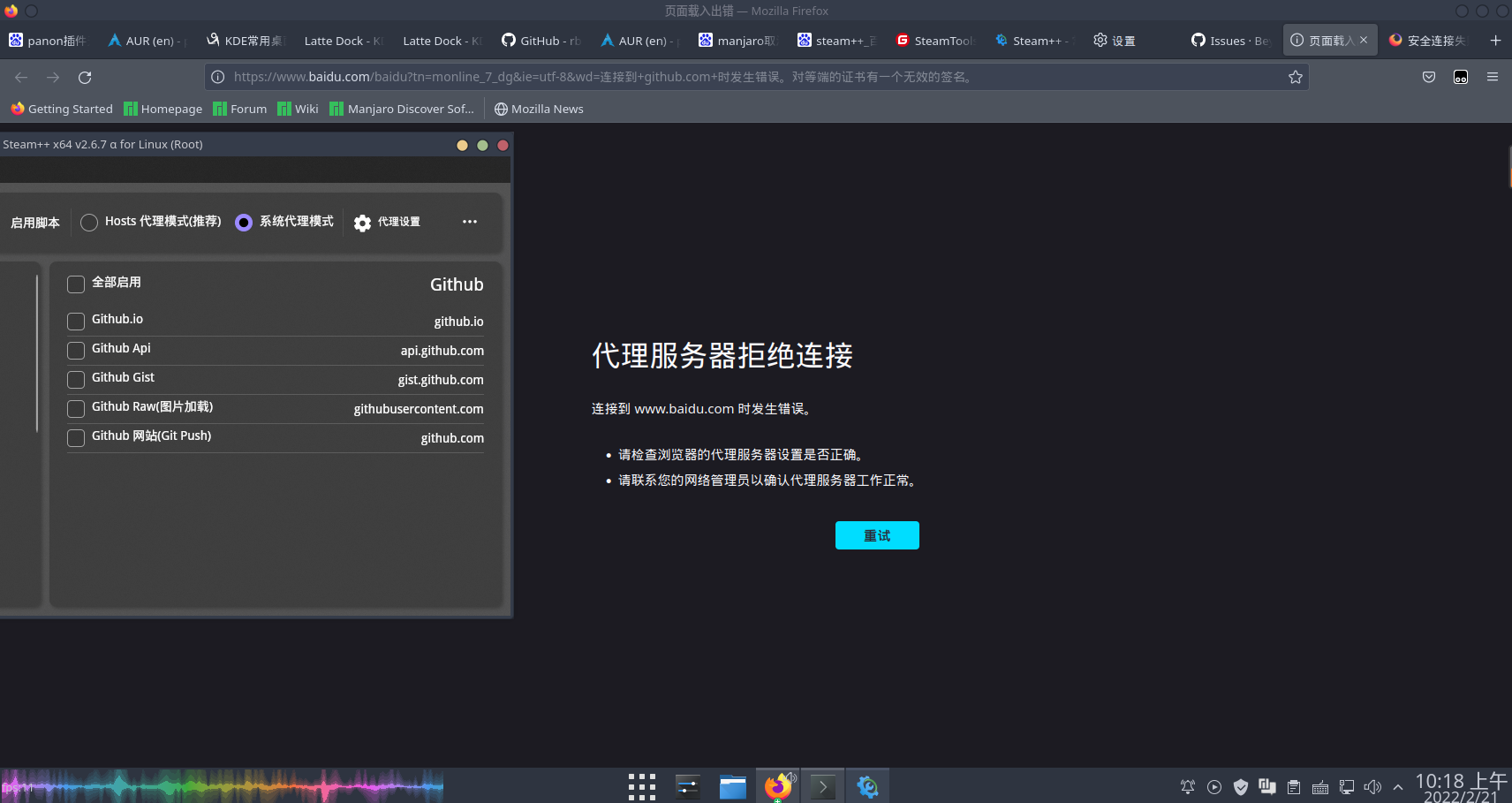The width and height of the screenshot is (1512, 803).
Task: Open the terminal from the dock
Action: click(x=823, y=786)
